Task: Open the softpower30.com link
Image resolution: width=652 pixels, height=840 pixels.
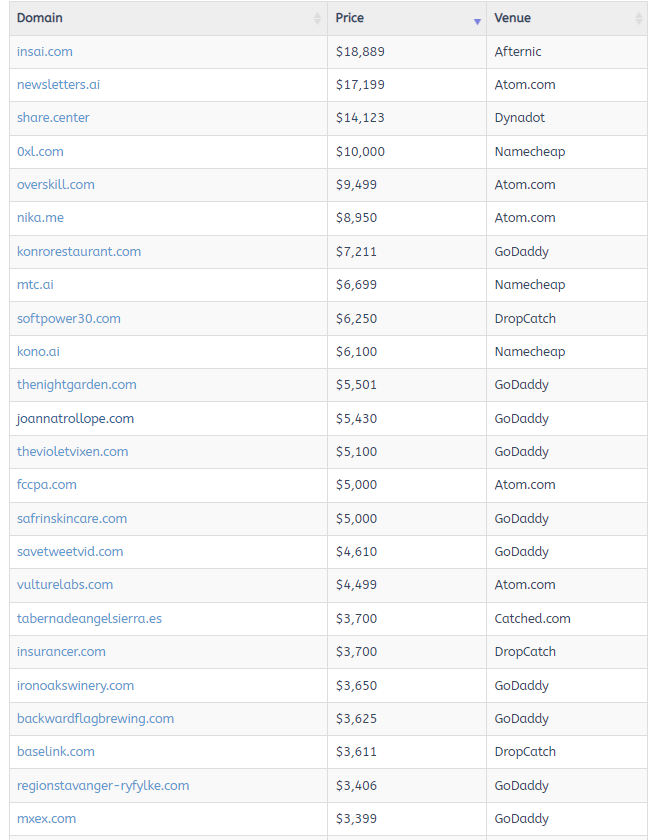Action: point(67,317)
